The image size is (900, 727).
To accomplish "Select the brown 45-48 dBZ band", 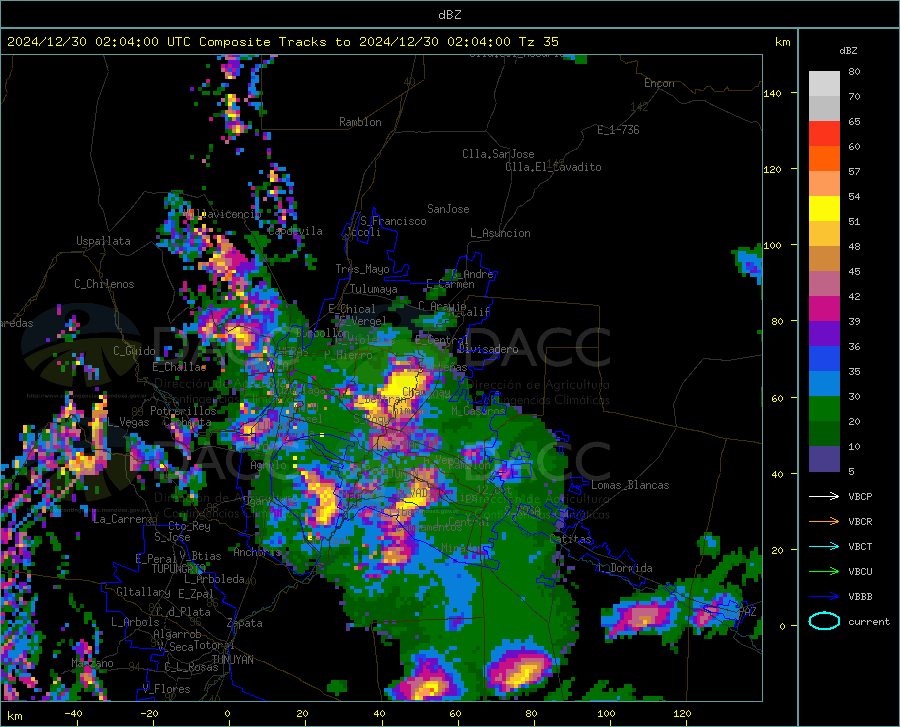I will 824,259.
